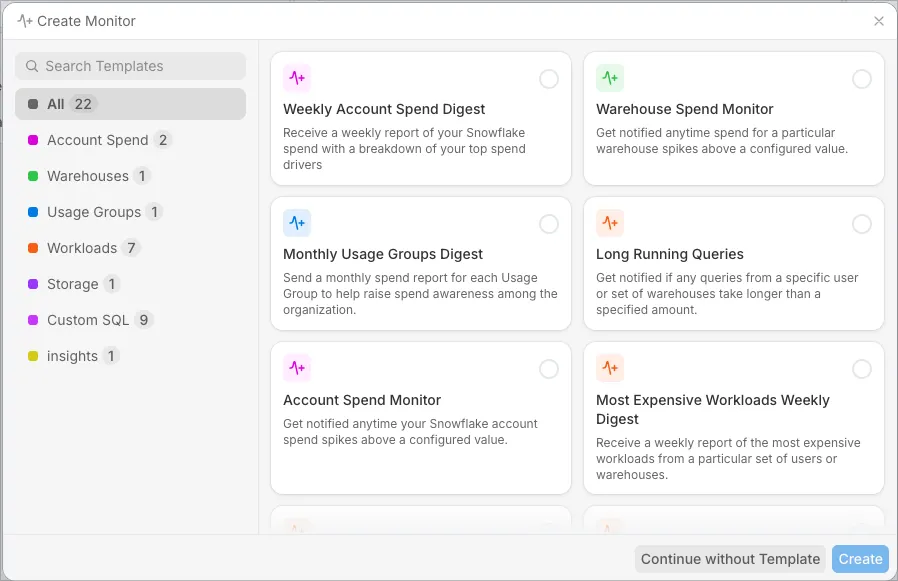This screenshot has width=898, height=581.
Task: Click the magenta Account Spend color dot
Action: pyautogui.click(x=33, y=140)
